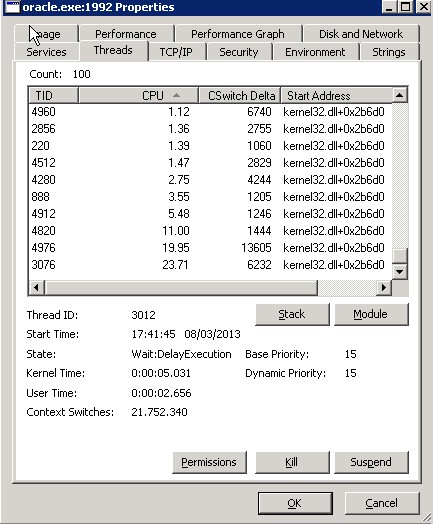
Task: Open the Strings tab
Action: [389, 52]
